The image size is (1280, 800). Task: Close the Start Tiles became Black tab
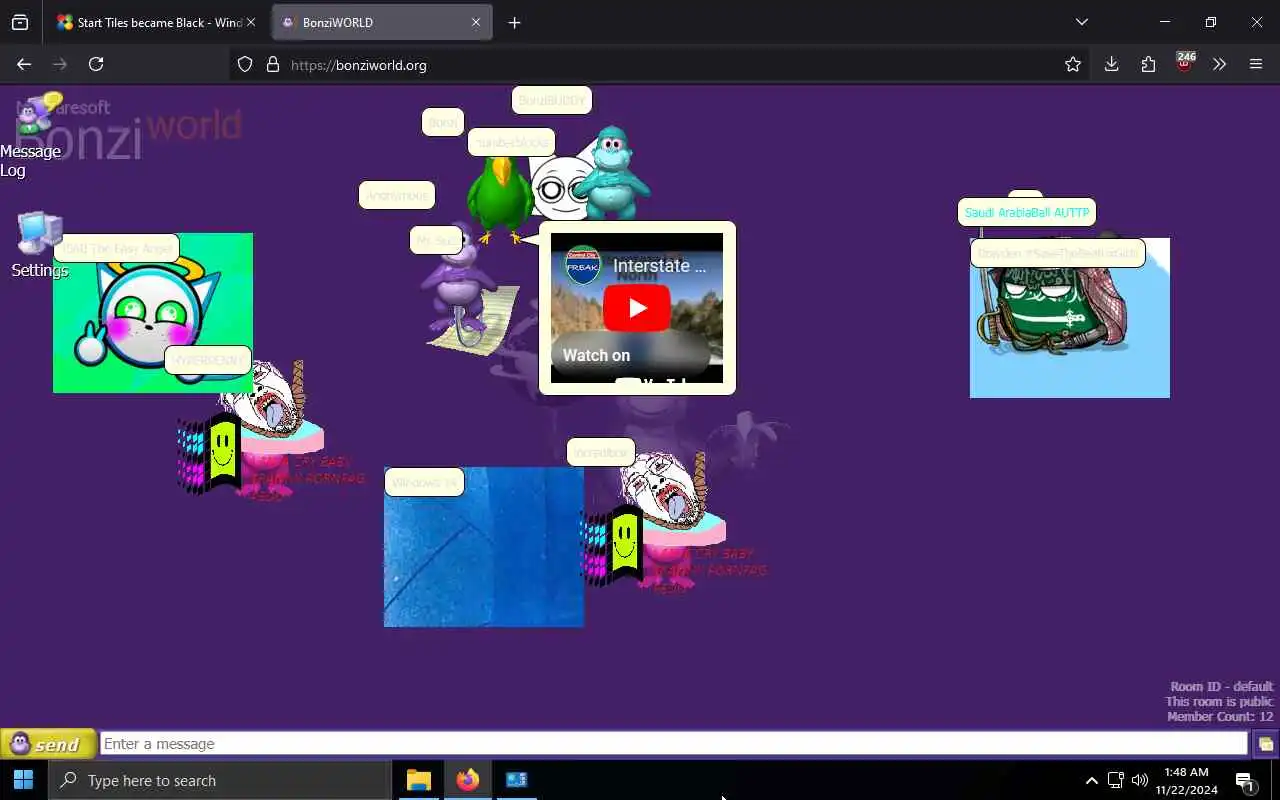(x=251, y=22)
